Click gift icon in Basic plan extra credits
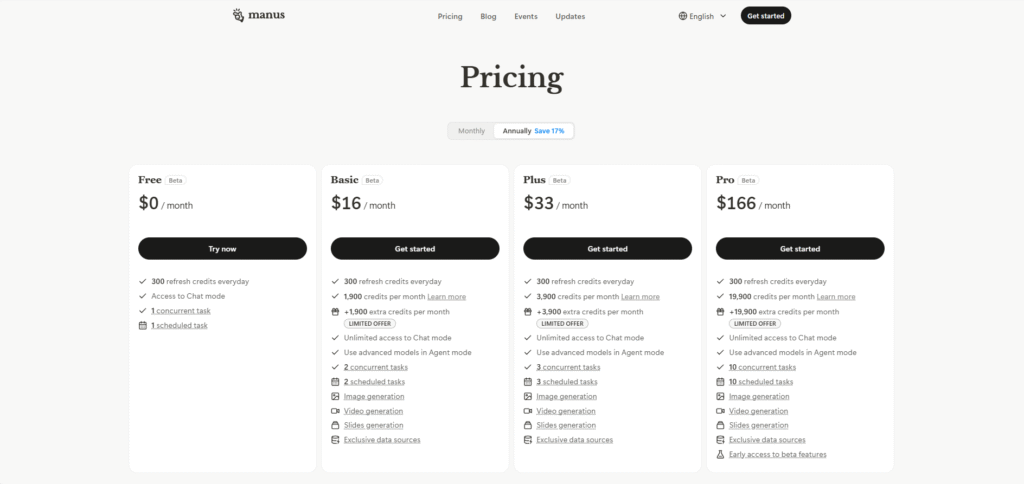Viewport: 1024px width, 484px height. 335,312
